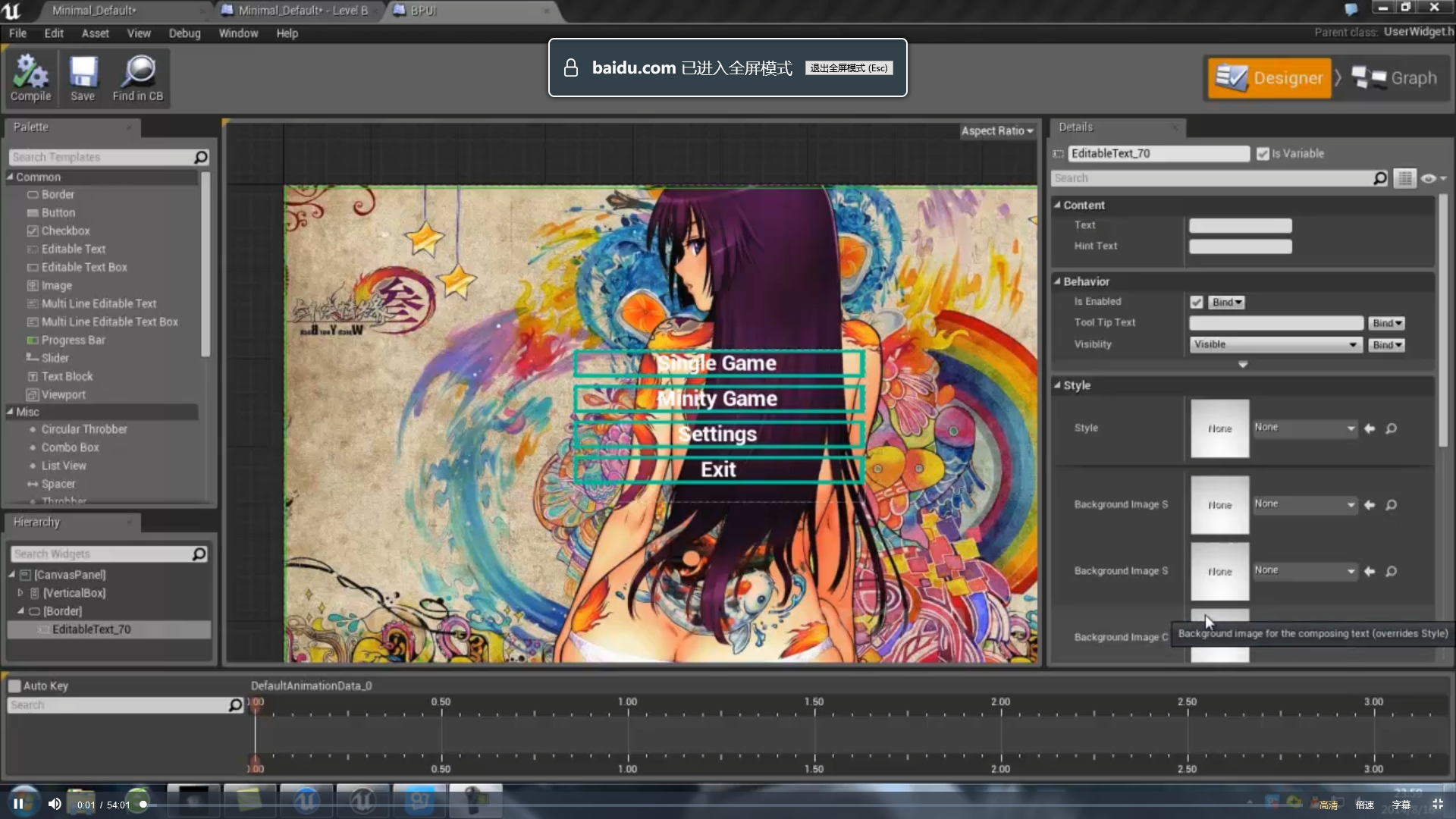Click the Hint Text input field

pos(1241,246)
